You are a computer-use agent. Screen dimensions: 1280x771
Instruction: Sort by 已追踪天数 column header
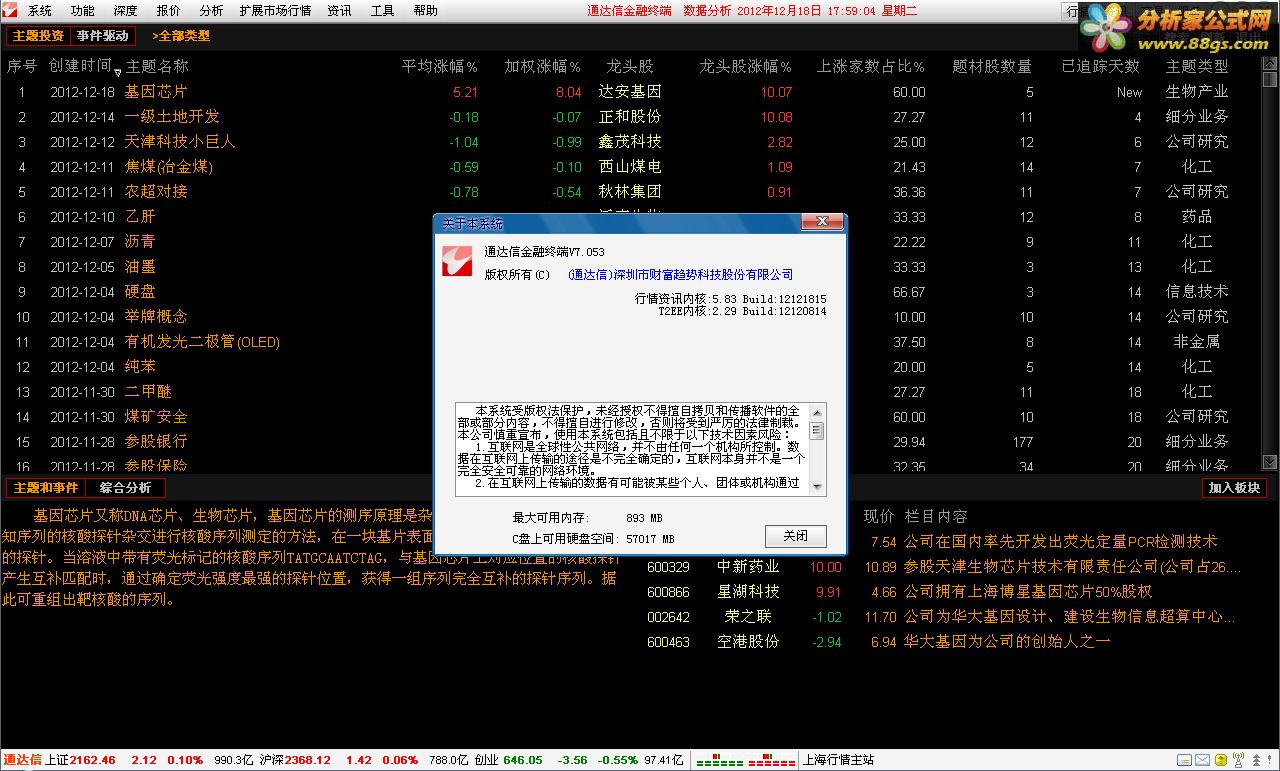(x=1100, y=67)
